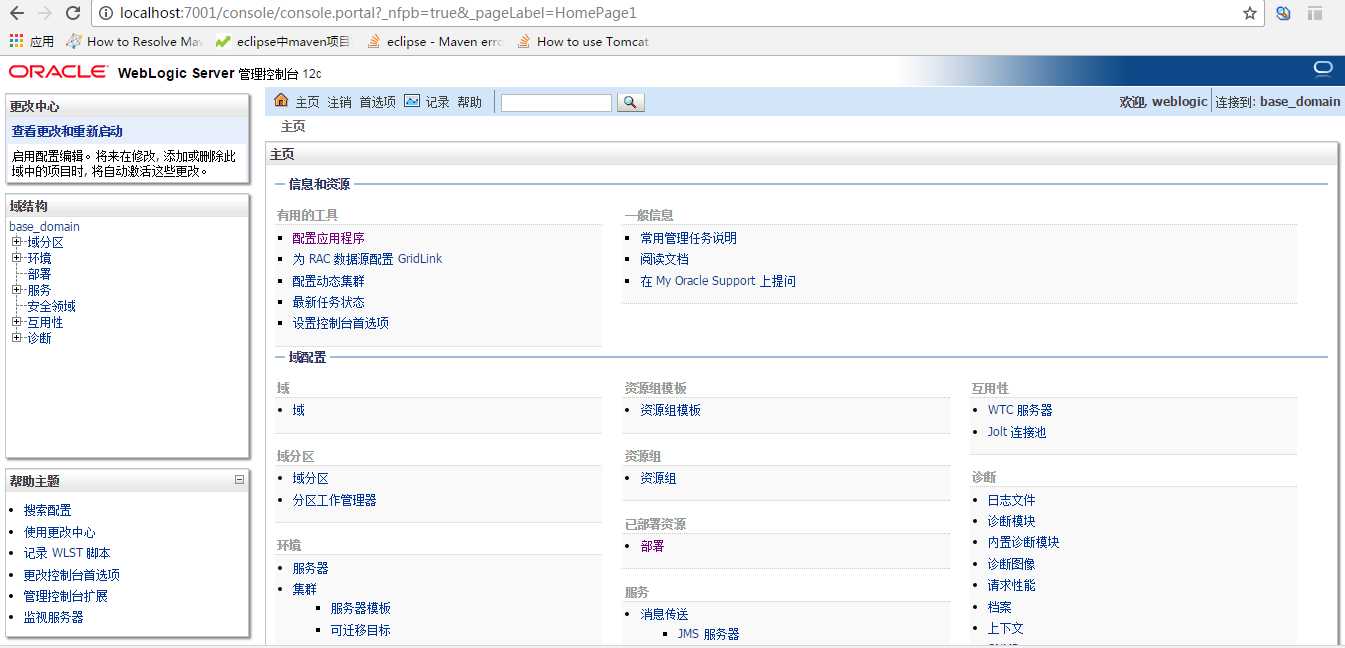Click 主页 in the top toolbar
The image size is (1345, 648).
pyautogui.click(x=307, y=102)
